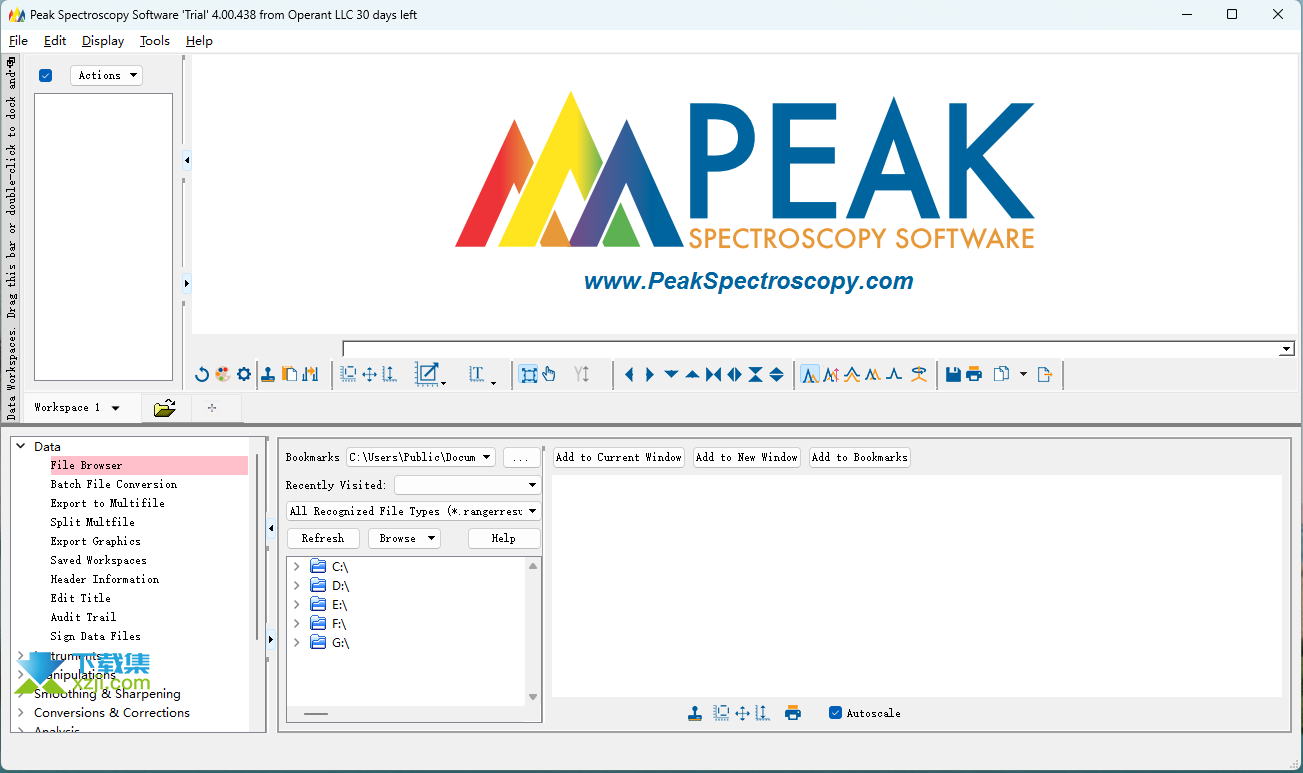The height and width of the screenshot is (773, 1303).
Task: Open the Recently Visited dropdown
Action: (x=467, y=485)
